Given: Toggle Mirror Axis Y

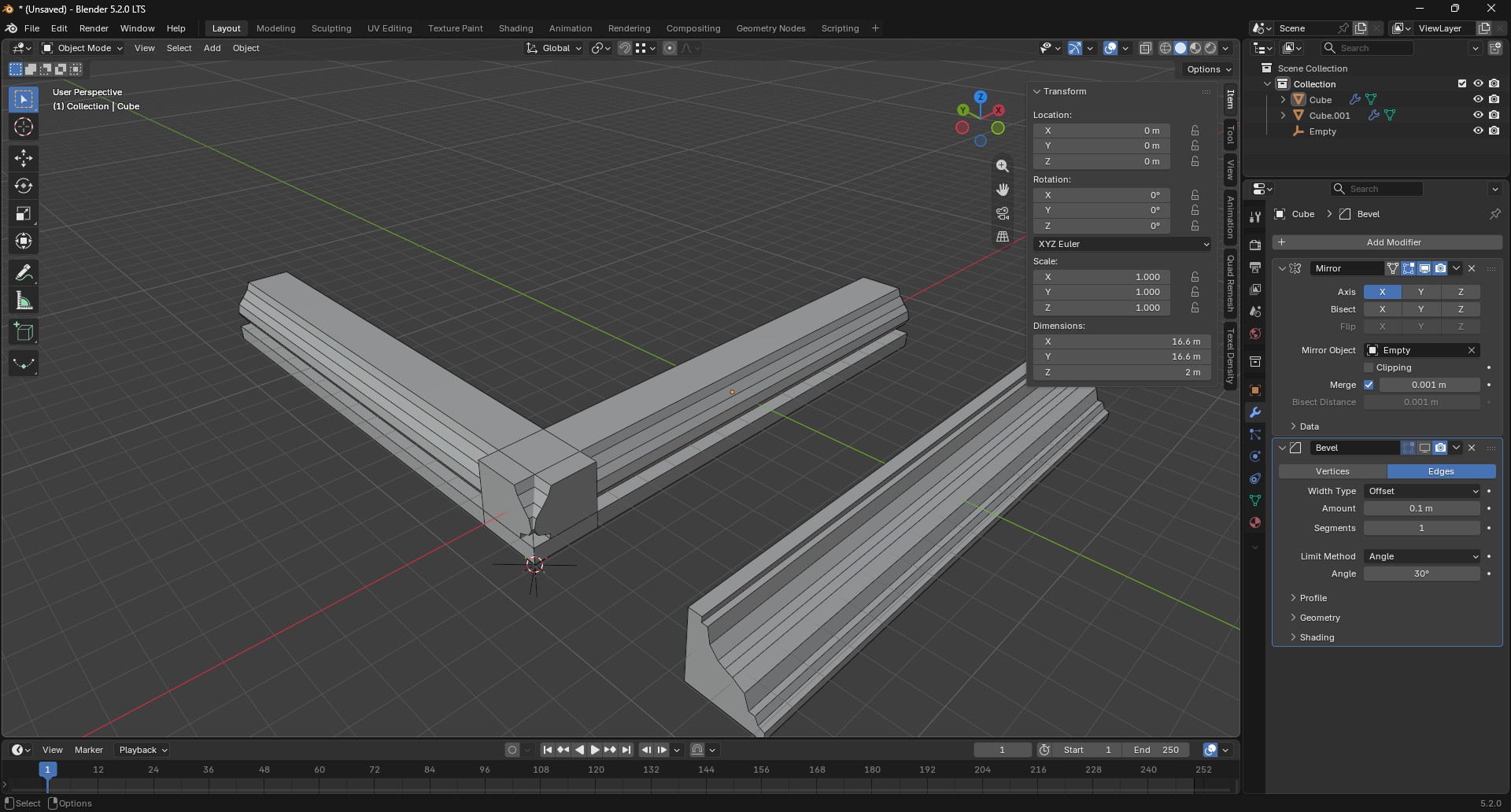Looking at the screenshot, I should (1421, 292).
